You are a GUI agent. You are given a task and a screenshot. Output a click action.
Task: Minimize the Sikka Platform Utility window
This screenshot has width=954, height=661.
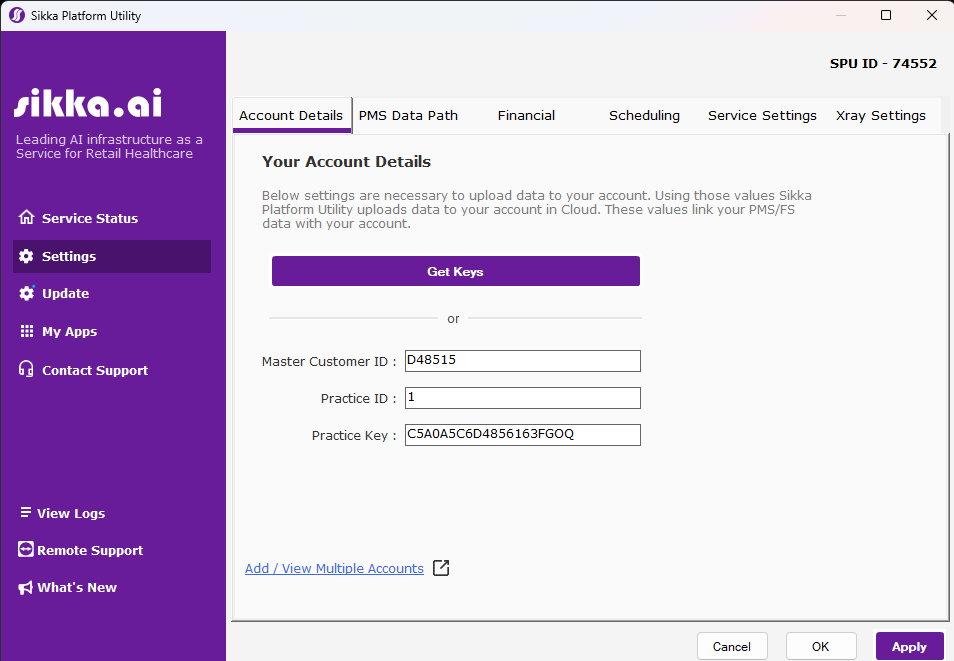[841, 15]
